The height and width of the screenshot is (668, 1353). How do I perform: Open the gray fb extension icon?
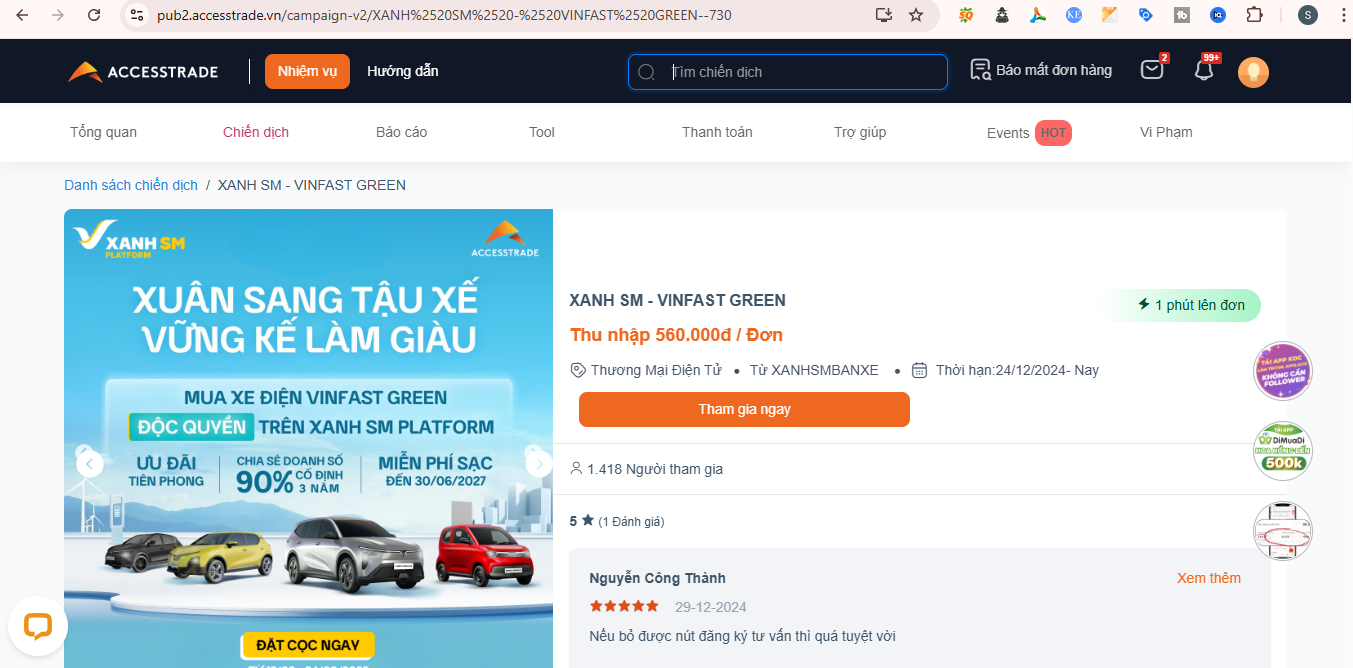coord(1182,15)
